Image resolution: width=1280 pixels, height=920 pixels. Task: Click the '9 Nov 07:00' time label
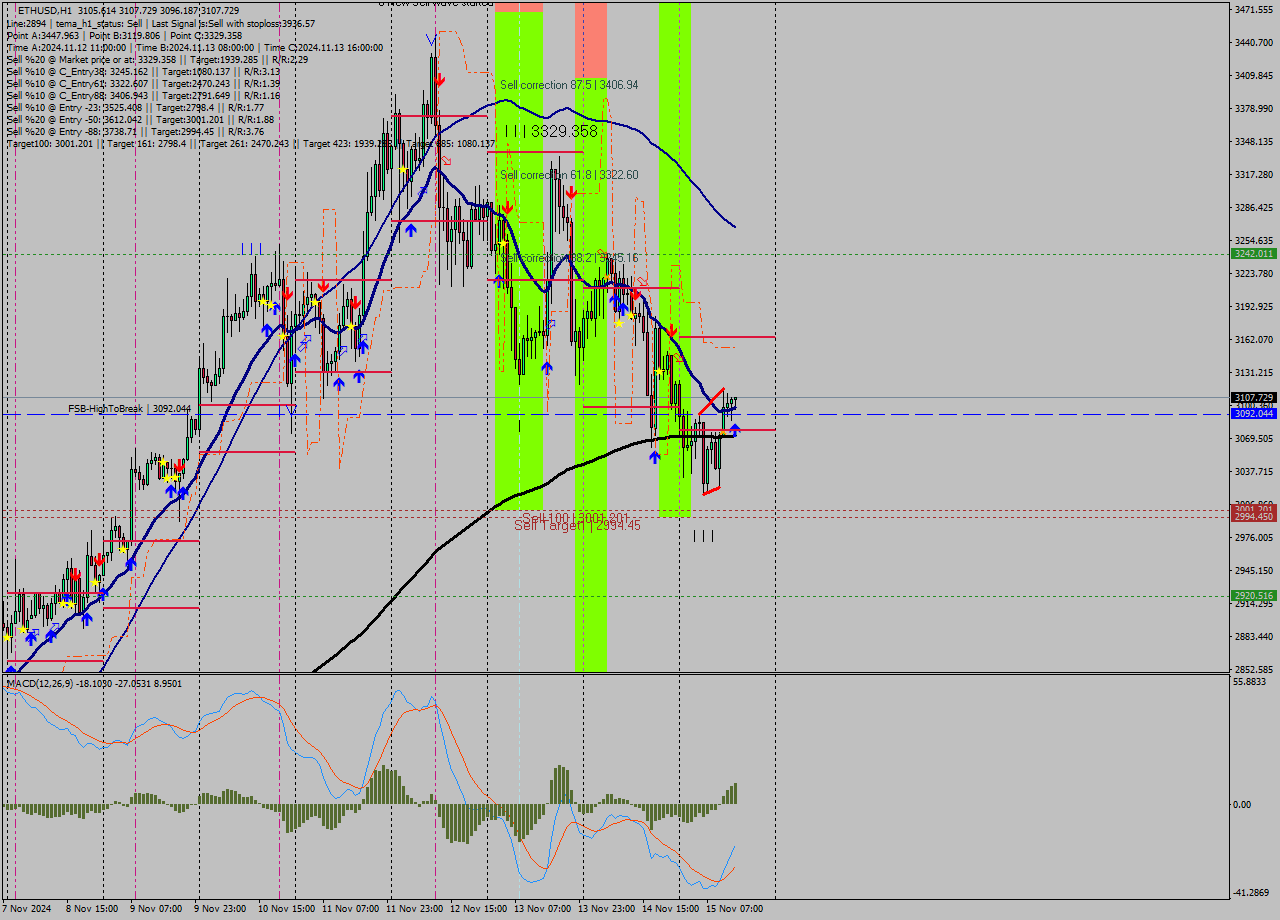pos(156,909)
